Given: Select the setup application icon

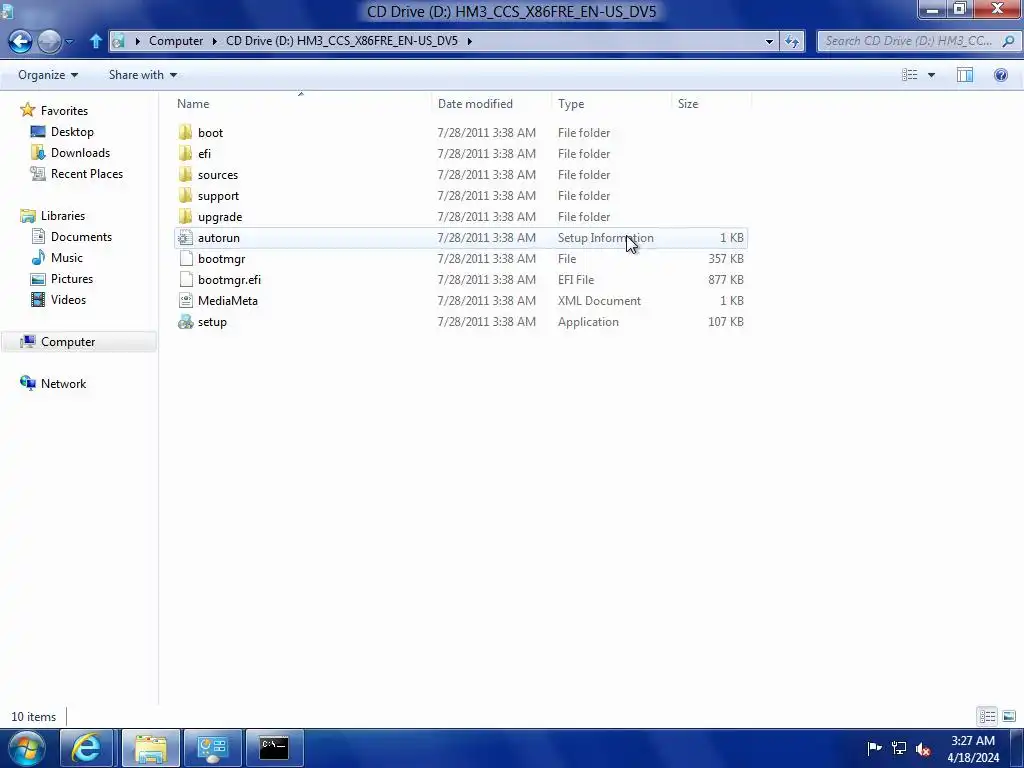Looking at the screenshot, I should coord(186,321).
